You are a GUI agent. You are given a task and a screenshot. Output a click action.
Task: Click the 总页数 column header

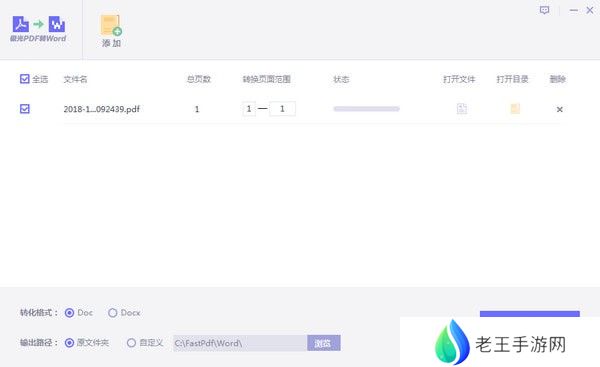coord(199,79)
